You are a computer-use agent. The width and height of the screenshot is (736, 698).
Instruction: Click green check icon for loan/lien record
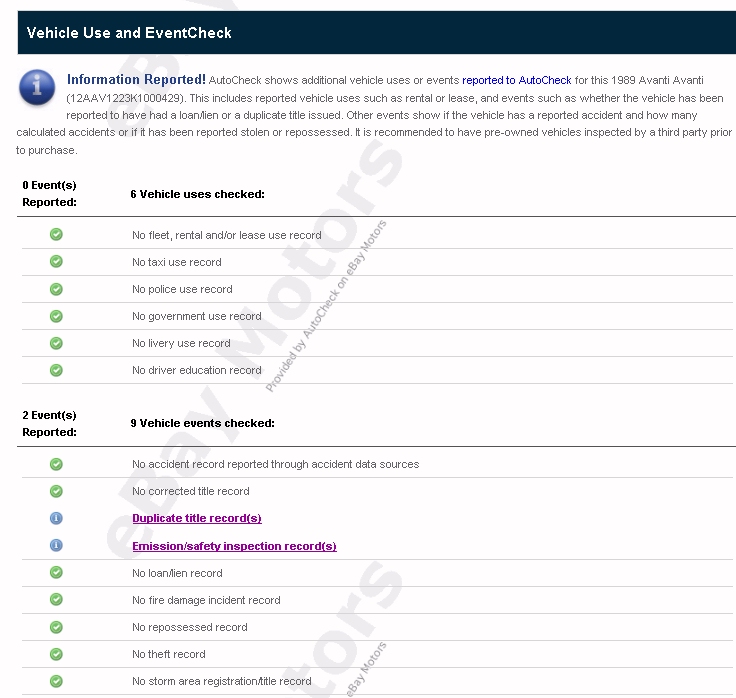[x=56, y=573]
